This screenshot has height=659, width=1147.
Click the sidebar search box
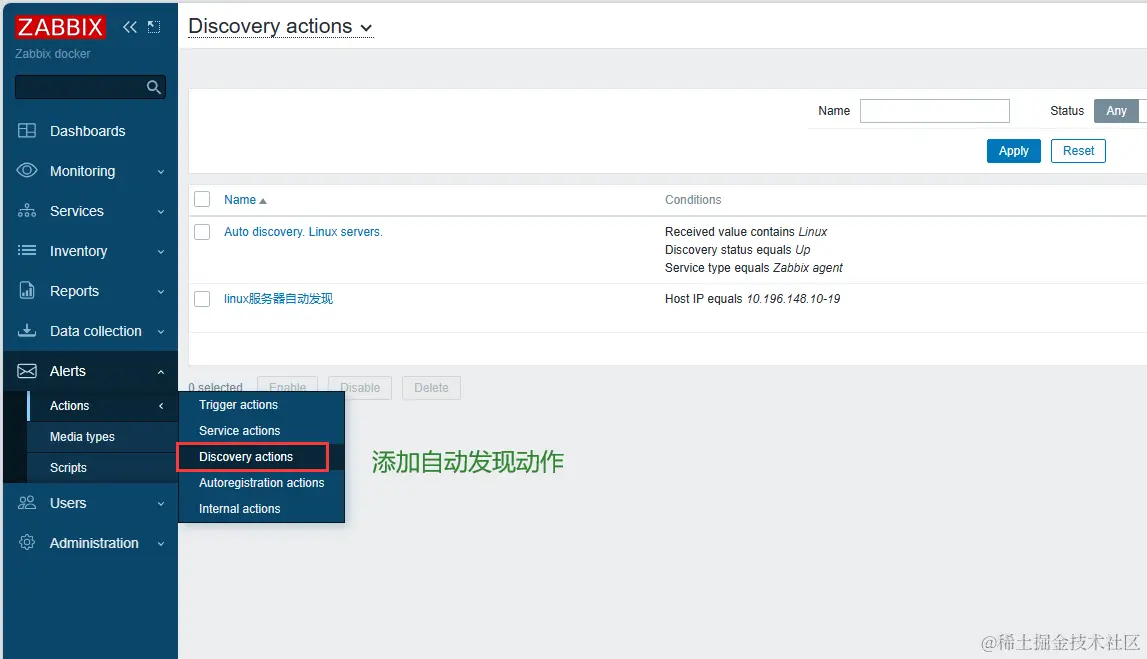click(90, 87)
